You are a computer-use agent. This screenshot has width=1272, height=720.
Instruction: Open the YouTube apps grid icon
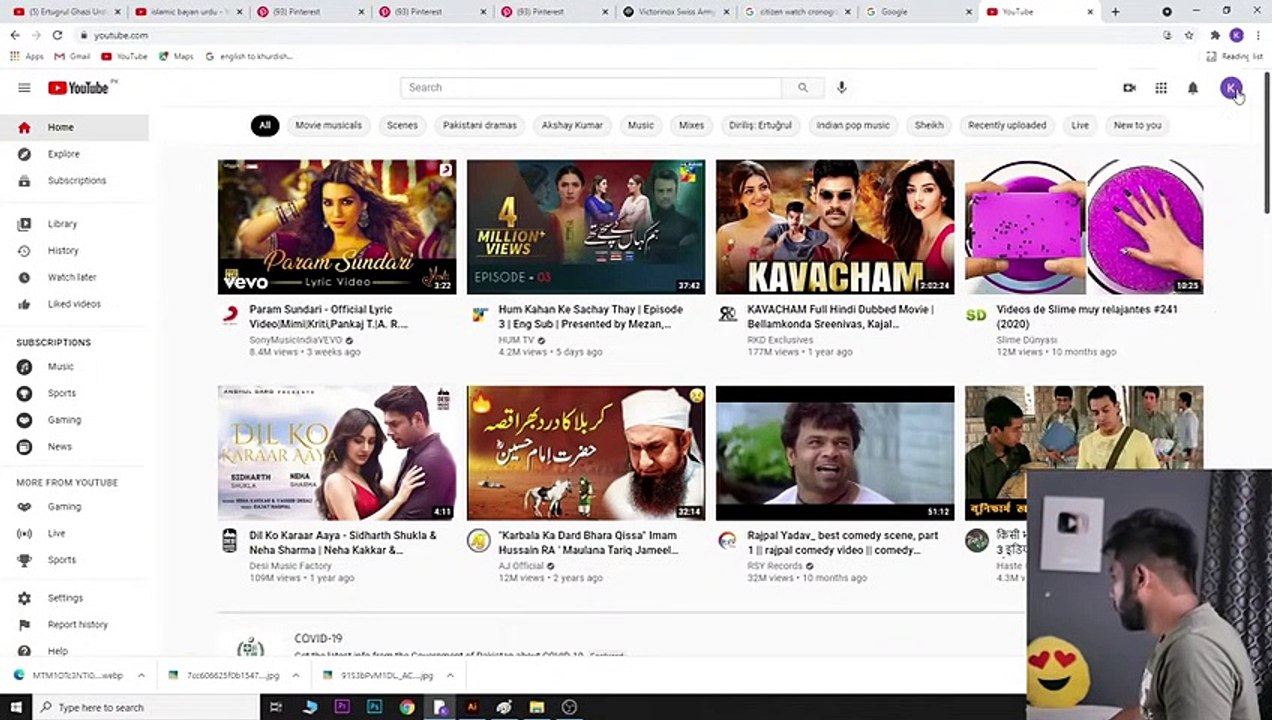pos(1161,88)
